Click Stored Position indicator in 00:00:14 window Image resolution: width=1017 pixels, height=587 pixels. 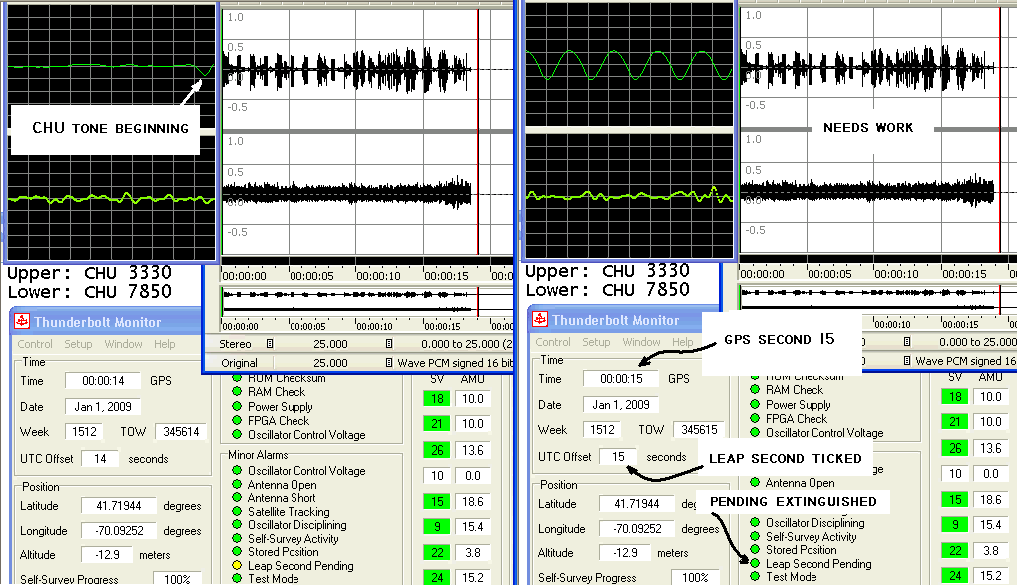tap(237, 551)
